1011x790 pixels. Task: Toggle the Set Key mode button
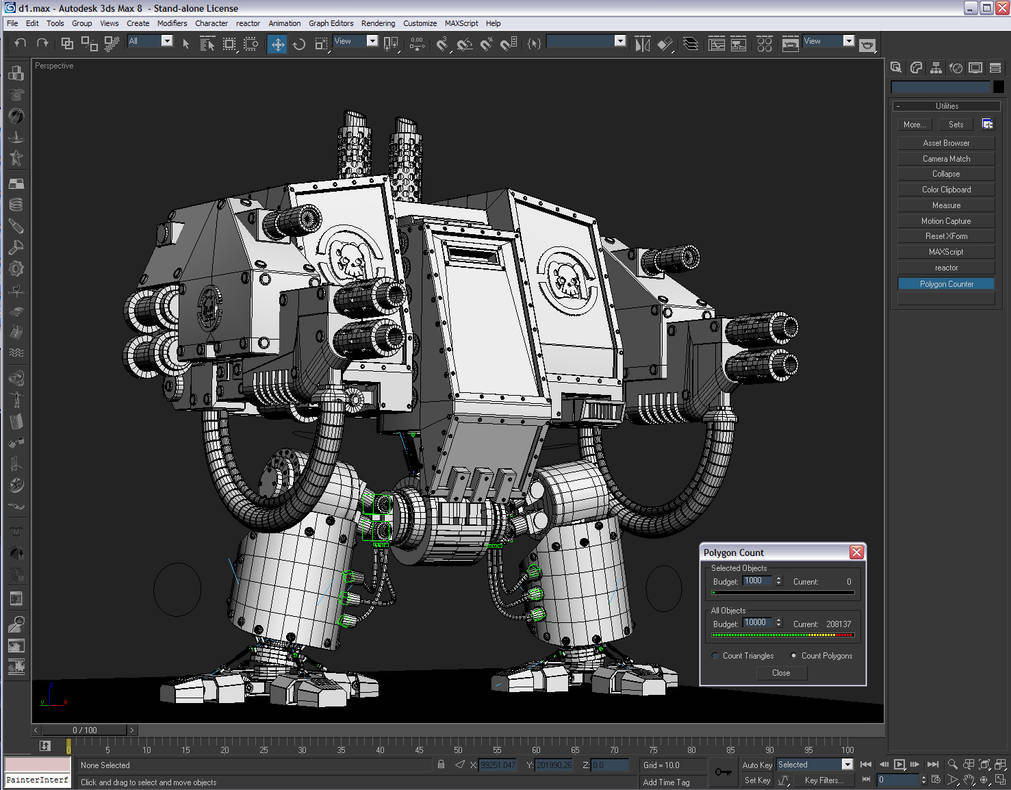click(x=756, y=780)
